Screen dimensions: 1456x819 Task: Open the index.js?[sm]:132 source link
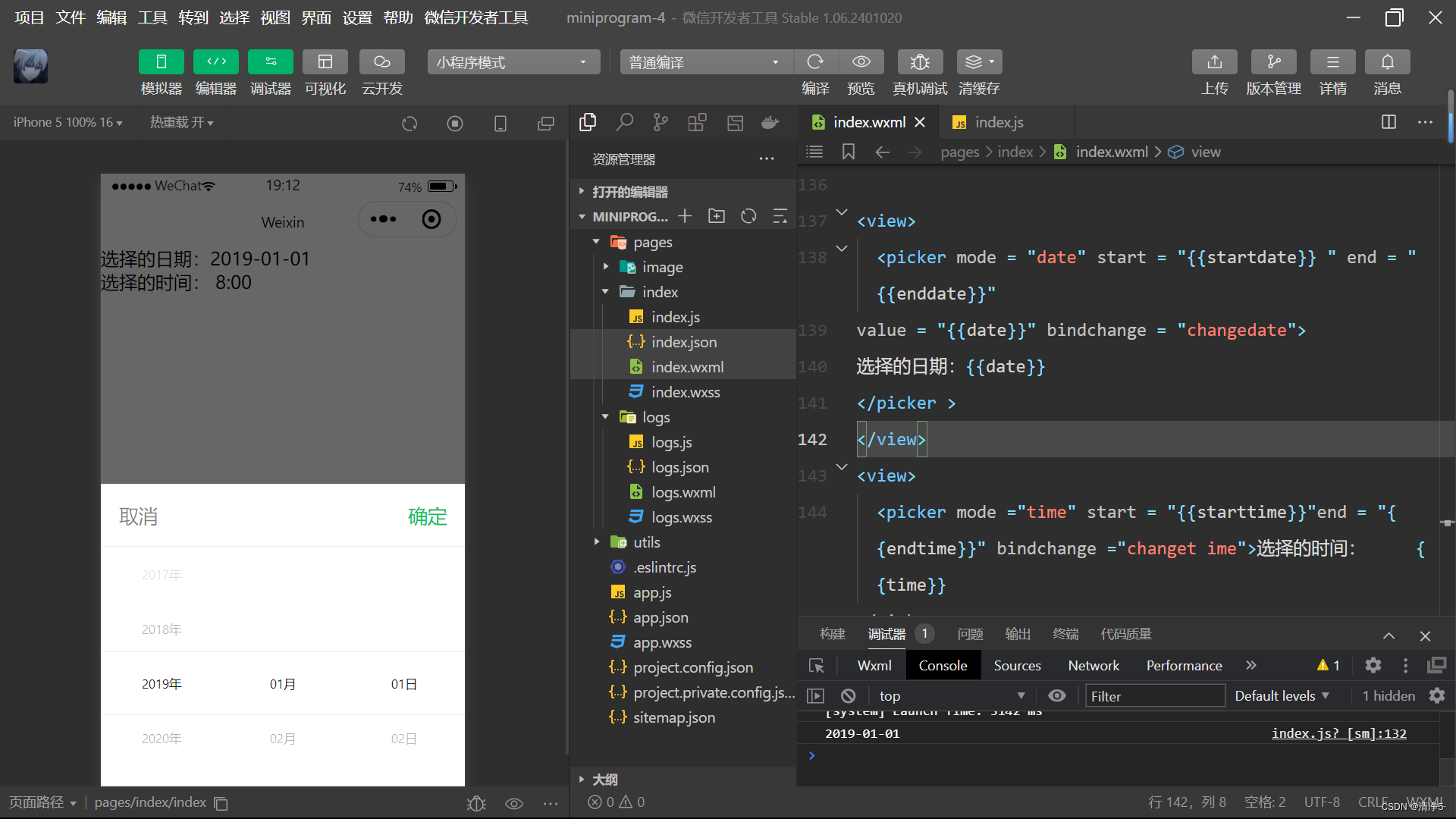[x=1338, y=733]
